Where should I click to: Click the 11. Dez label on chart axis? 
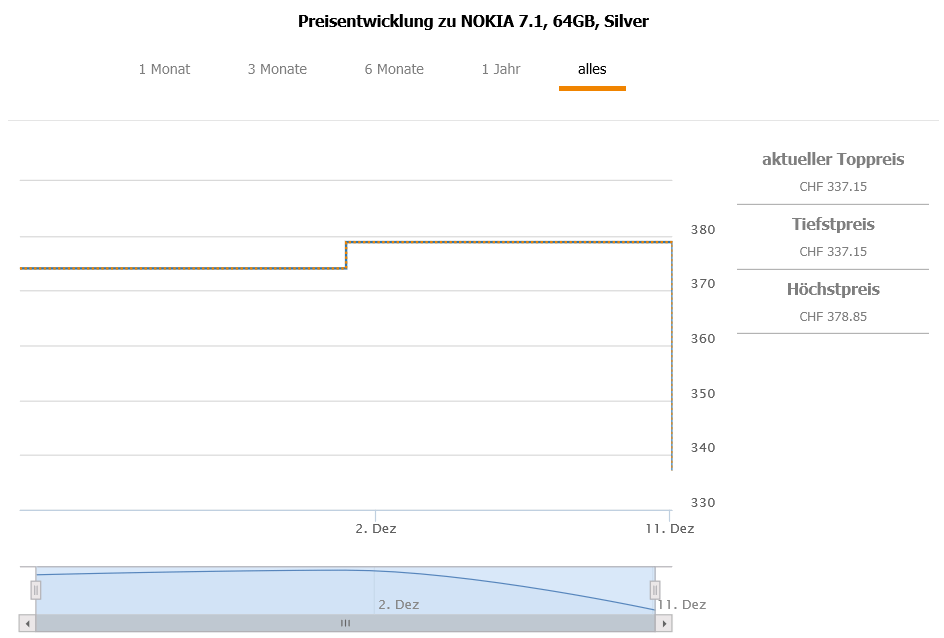669,528
